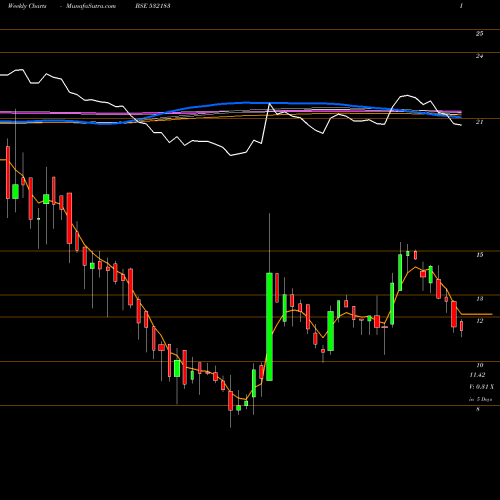The image size is (500, 500).
Task: Click the price axis label 24
Action: (479, 56)
